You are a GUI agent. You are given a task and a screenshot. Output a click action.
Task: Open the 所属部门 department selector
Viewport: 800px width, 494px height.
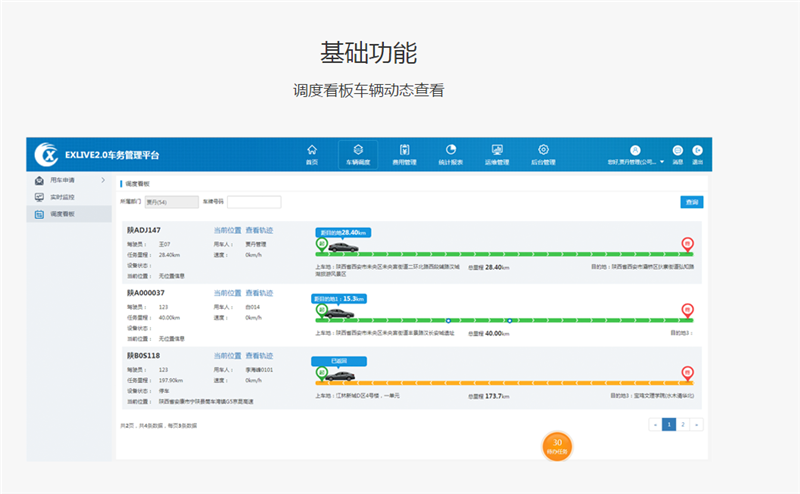[169, 202]
